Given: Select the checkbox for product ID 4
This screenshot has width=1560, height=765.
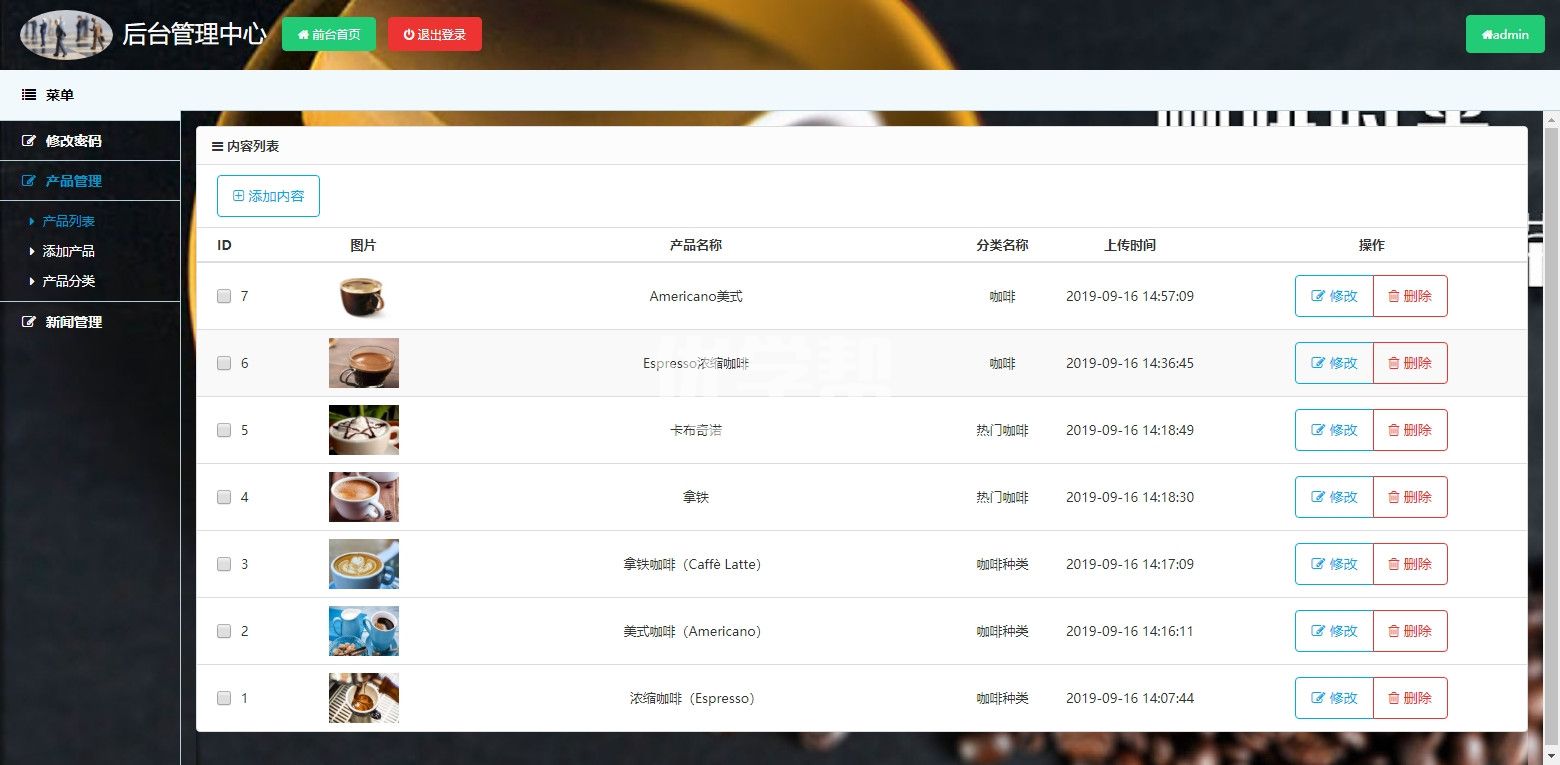Looking at the screenshot, I should coord(224,497).
